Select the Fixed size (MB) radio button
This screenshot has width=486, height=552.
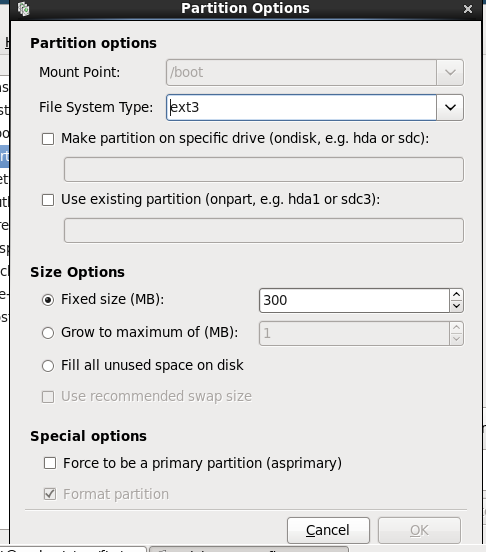[48, 300]
